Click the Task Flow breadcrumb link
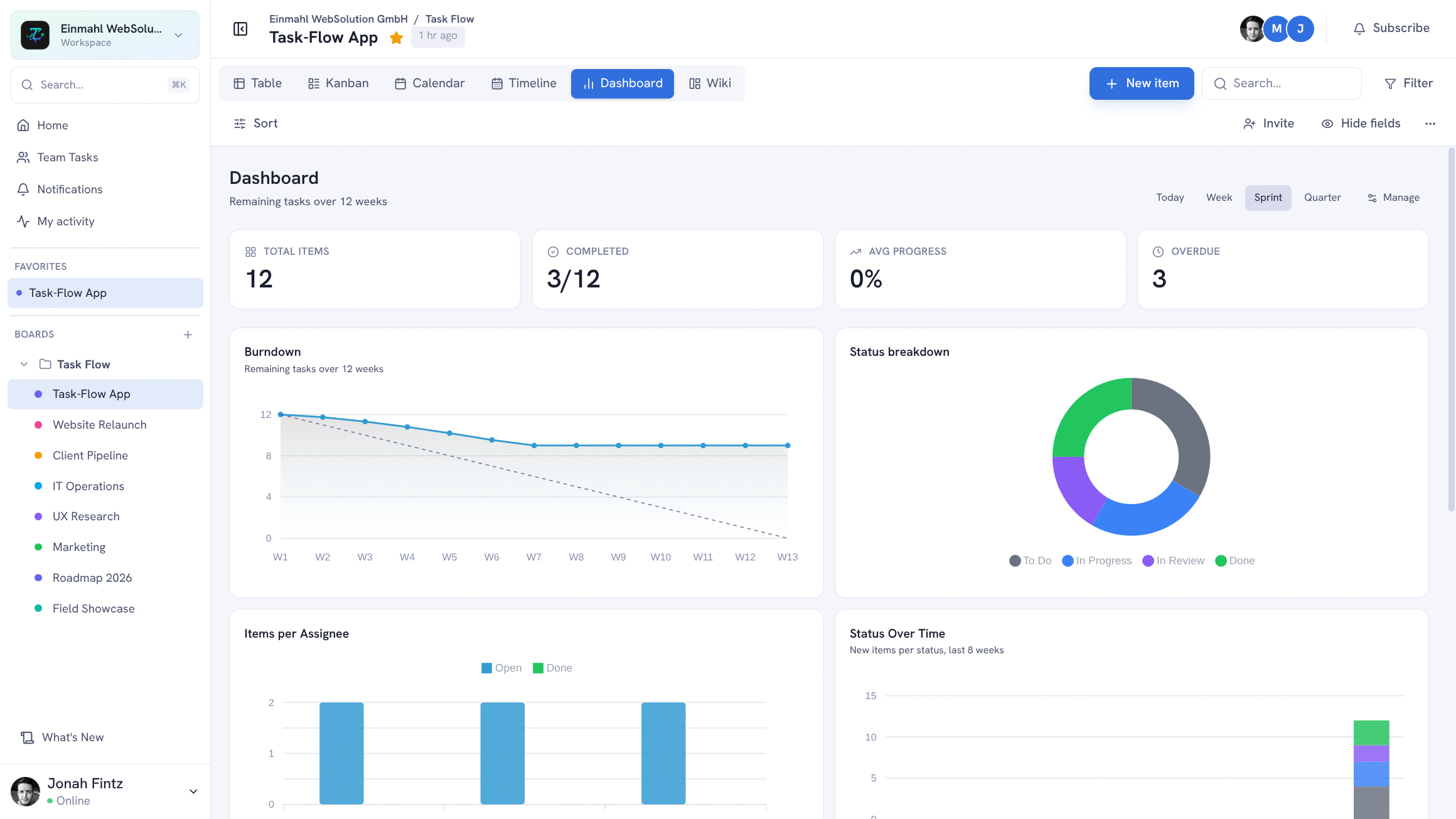Image resolution: width=1456 pixels, height=819 pixels. click(x=449, y=19)
